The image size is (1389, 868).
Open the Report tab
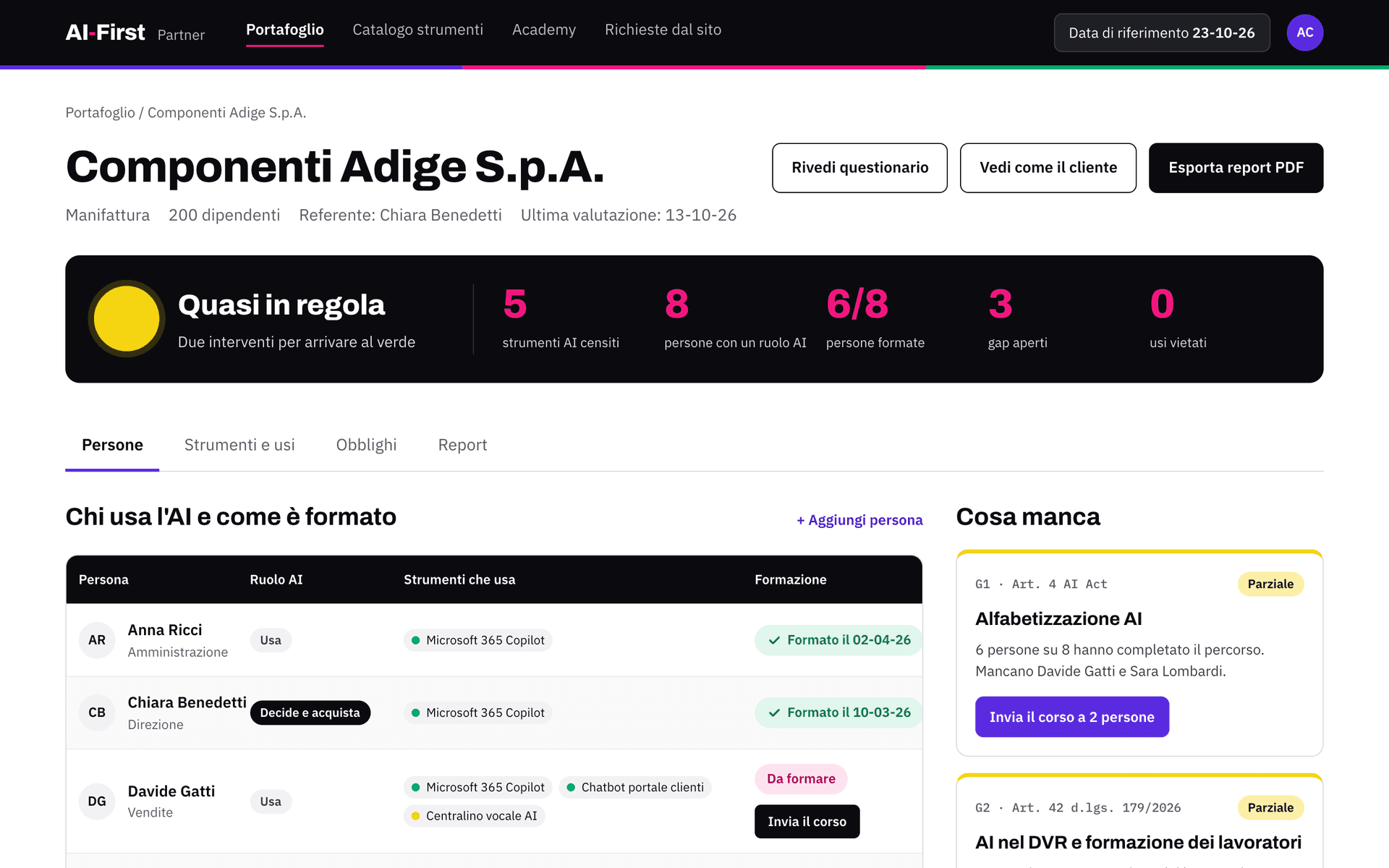coord(462,445)
